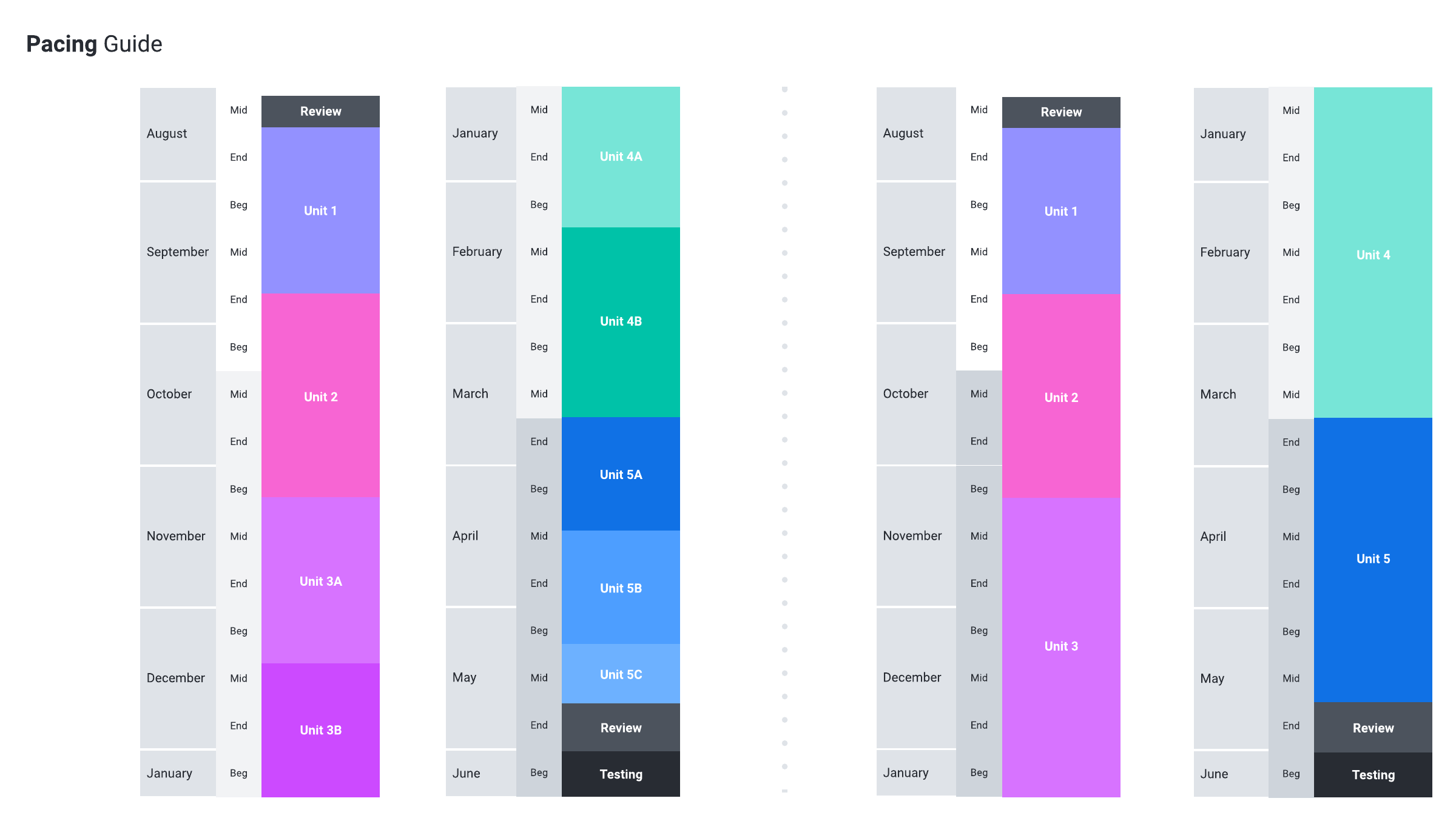This screenshot has height=821, width=1456.
Task: Click Testing block below Unit 5C review
Action: [621, 774]
